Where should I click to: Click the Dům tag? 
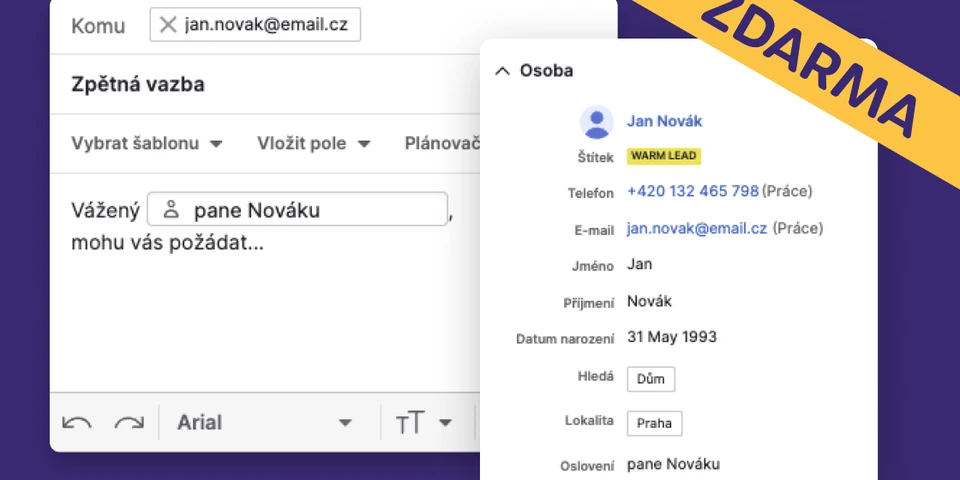point(650,379)
